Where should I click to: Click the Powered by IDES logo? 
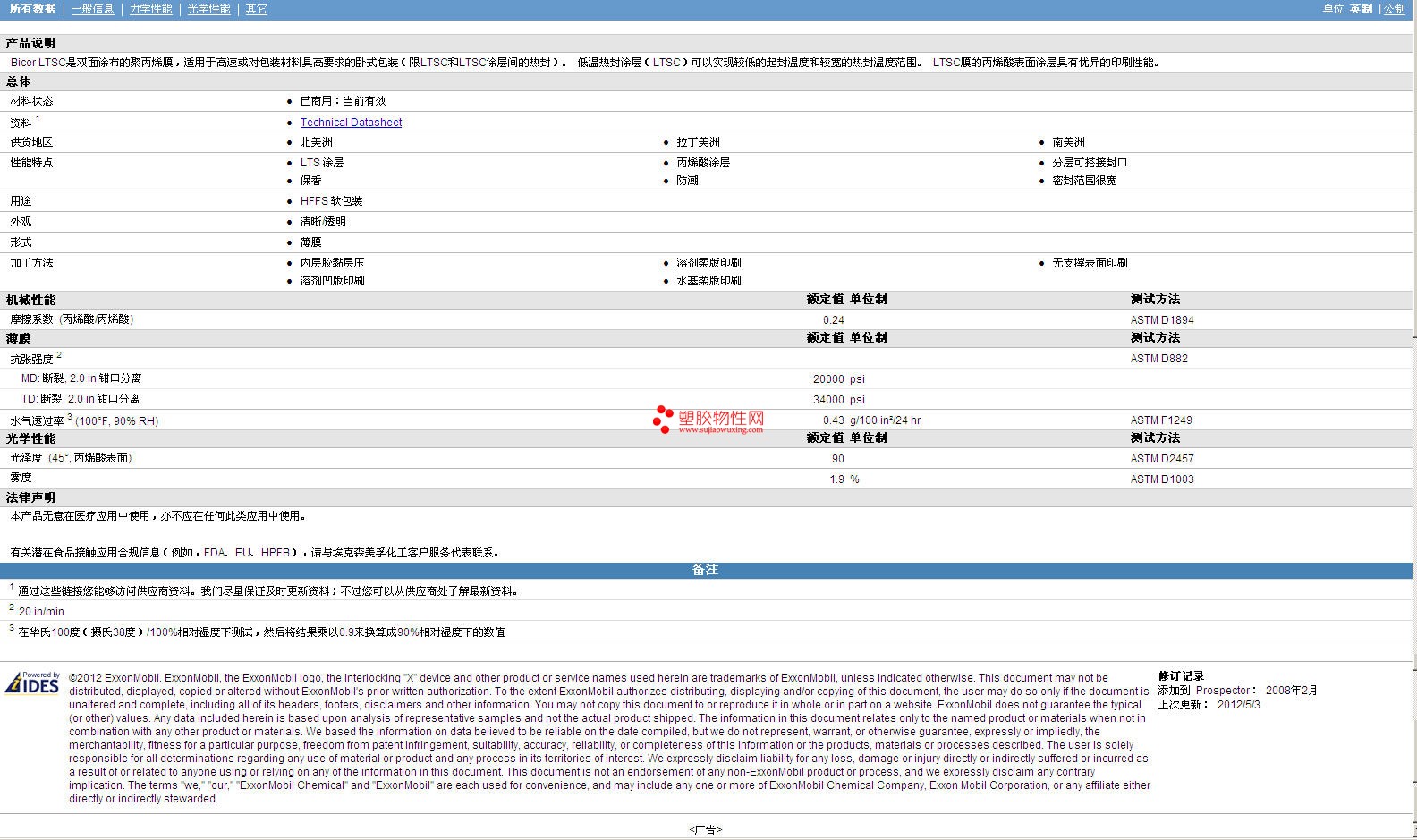[32, 683]
